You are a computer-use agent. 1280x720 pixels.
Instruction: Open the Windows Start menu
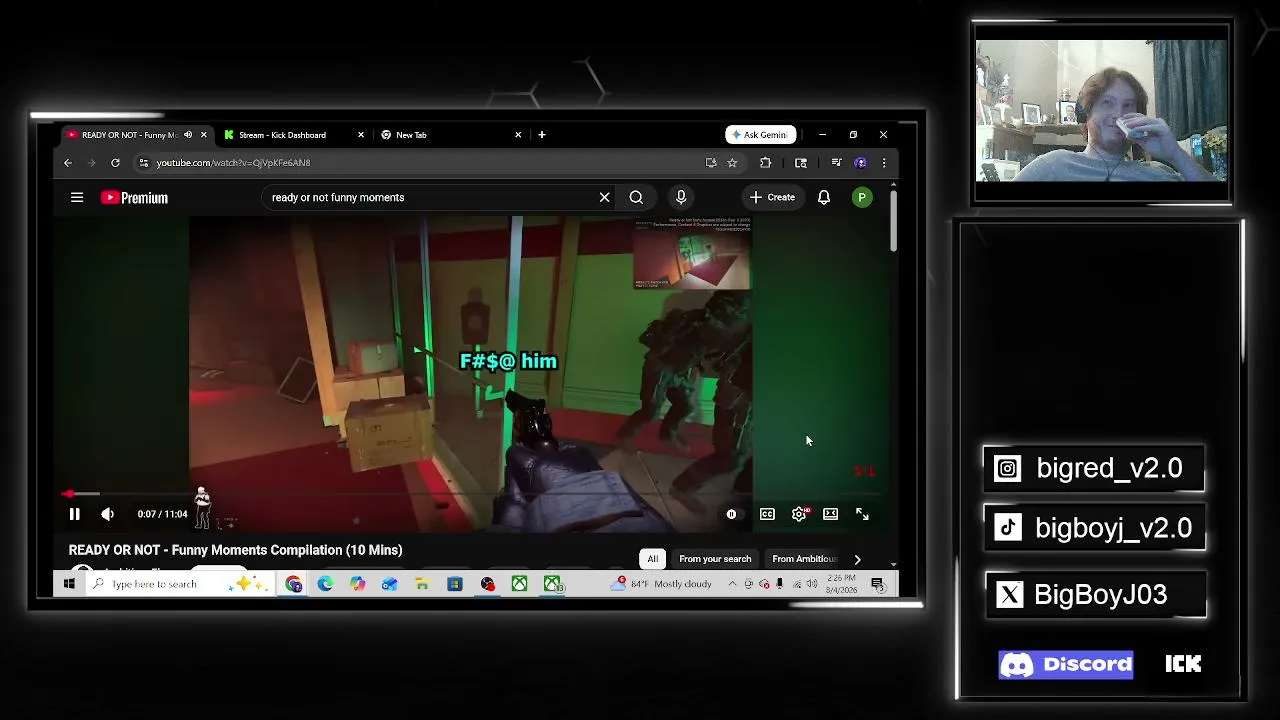(x=69, y=584)
